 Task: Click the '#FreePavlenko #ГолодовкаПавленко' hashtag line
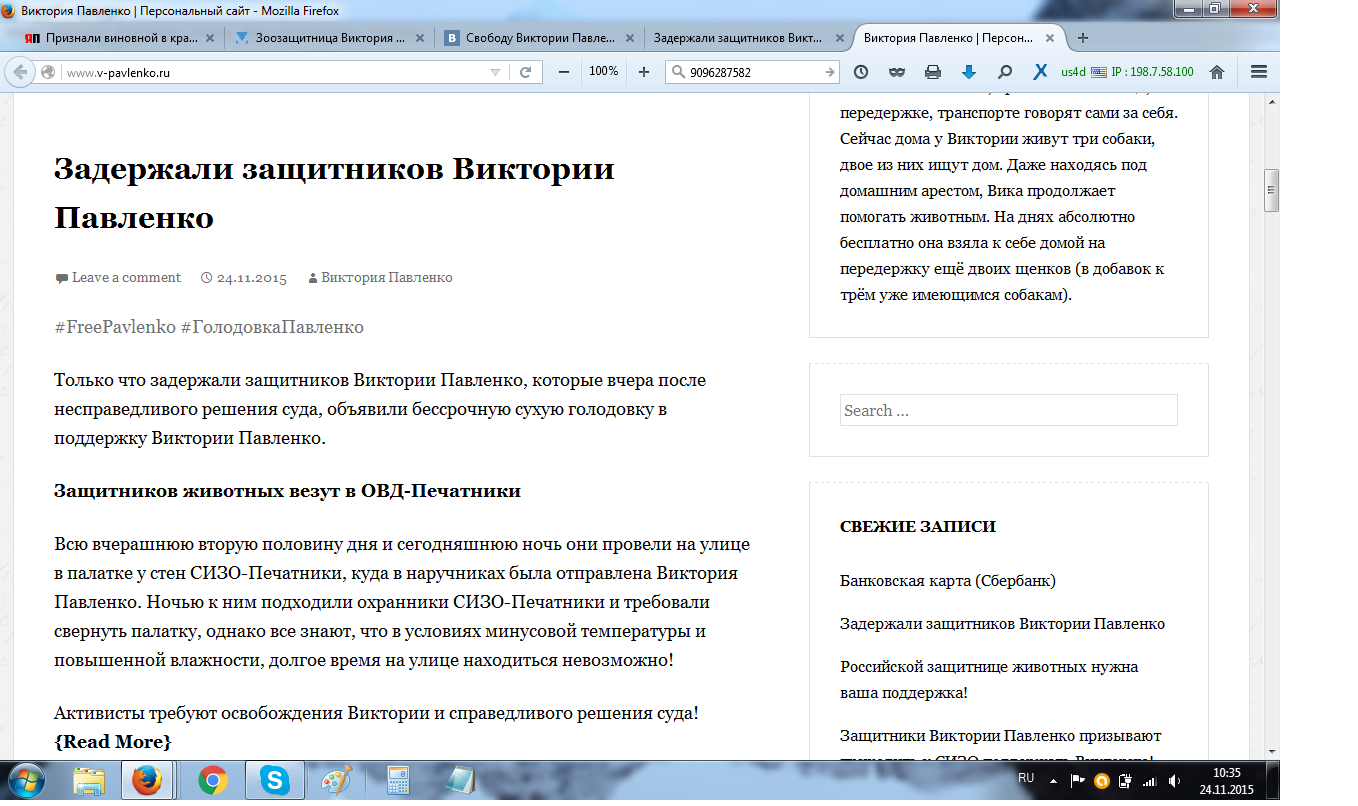pyautogui.click(x=209, y=327)
